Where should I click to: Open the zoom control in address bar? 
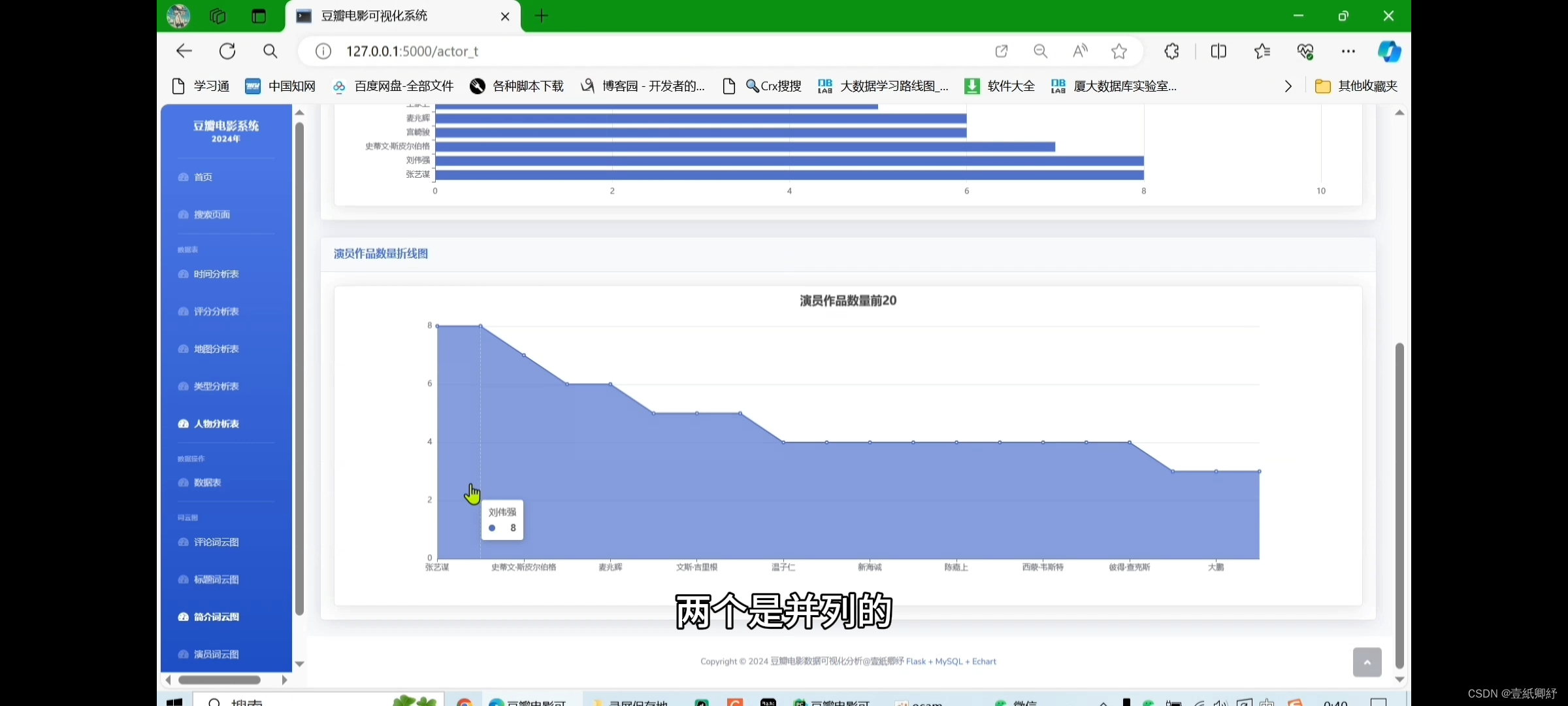(1041, 51)
